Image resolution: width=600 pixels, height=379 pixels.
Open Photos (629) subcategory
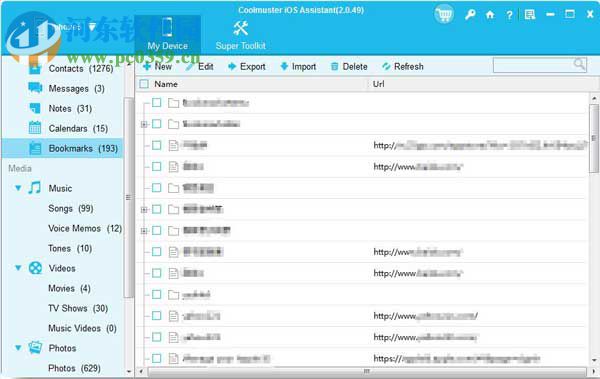[x=74, y=368]
